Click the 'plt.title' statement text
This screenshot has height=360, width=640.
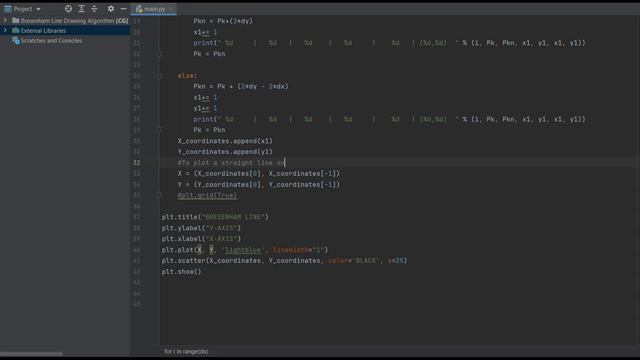point(215,217)
